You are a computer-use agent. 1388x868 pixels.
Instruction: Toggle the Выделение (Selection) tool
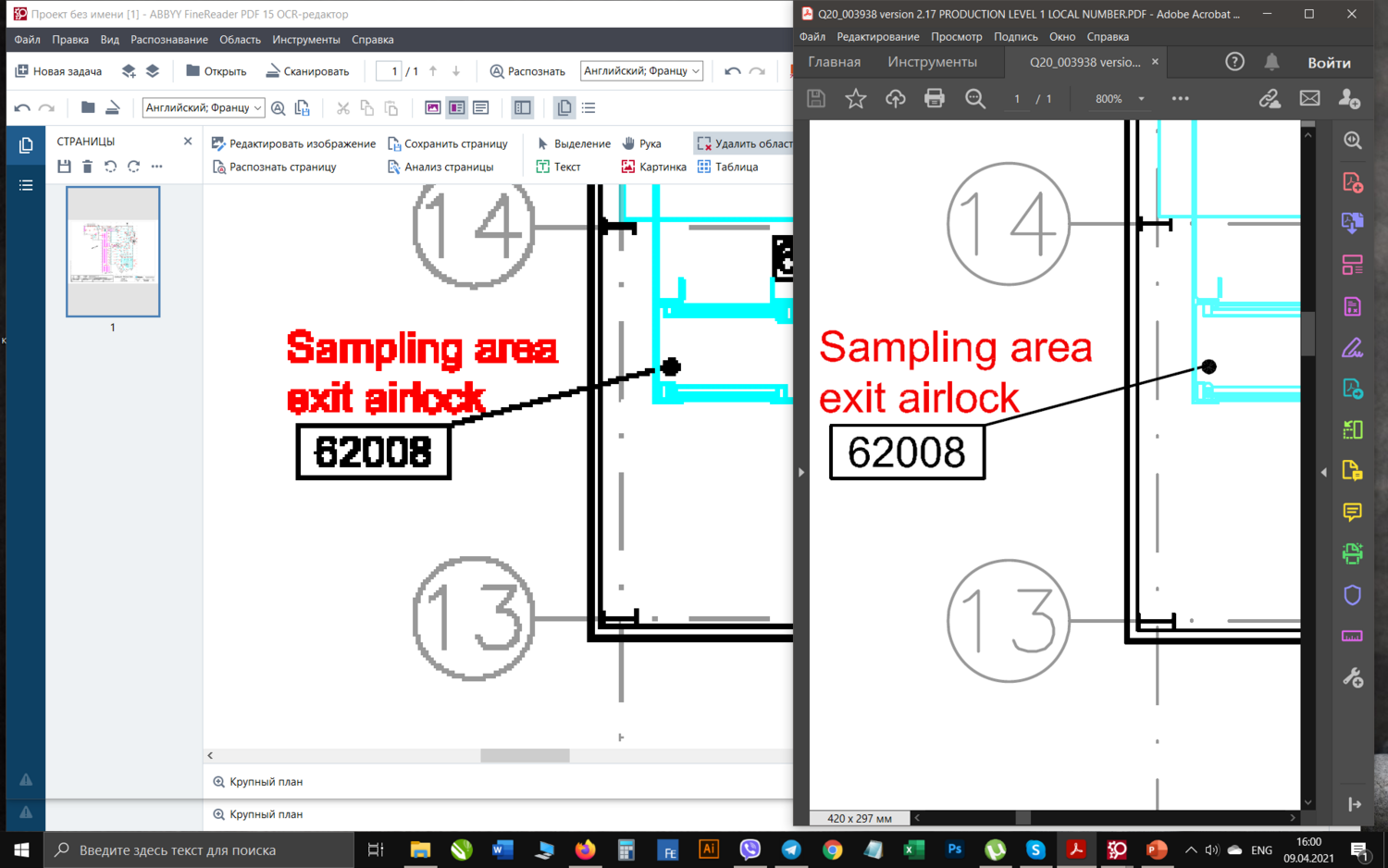point(573,143)
